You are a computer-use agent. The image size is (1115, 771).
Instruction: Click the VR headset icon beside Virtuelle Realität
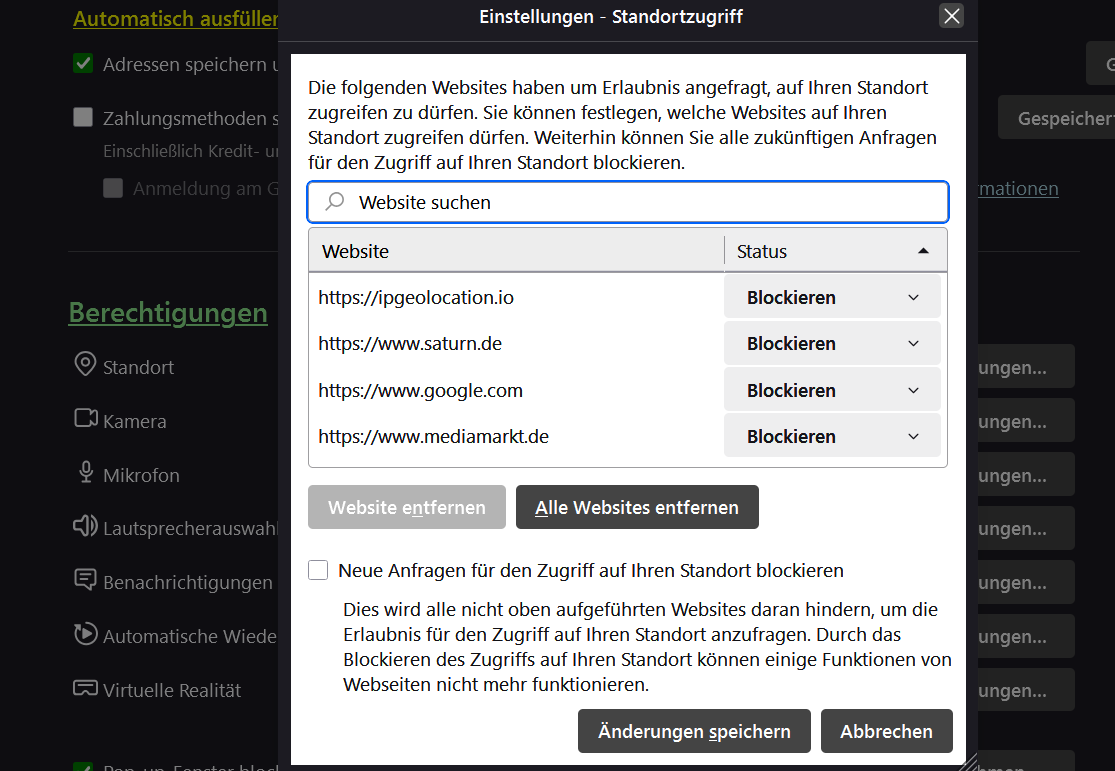tap(85, 689)
